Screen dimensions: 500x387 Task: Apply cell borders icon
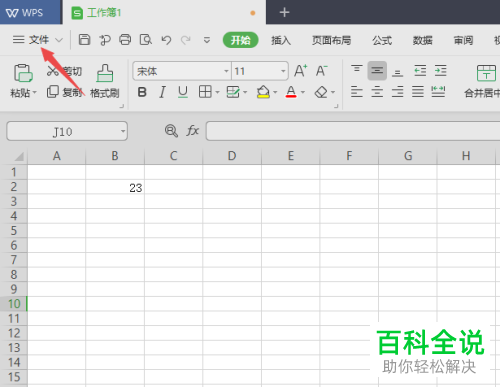point(205,92)
